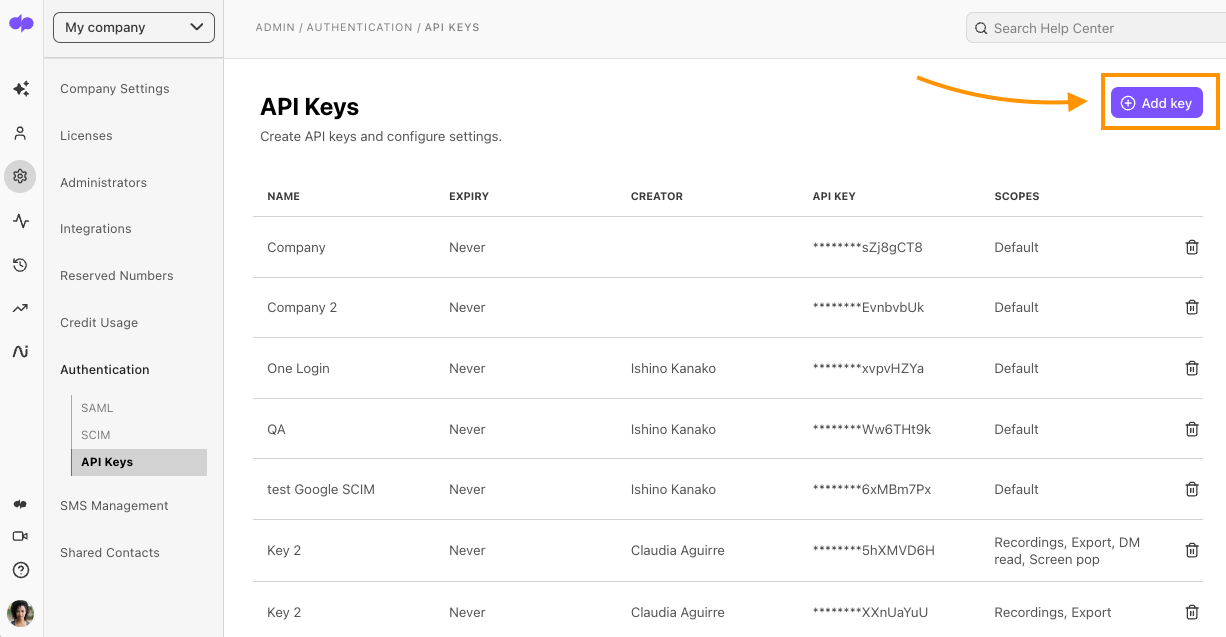
Task: Select the test Google SCIM name
Action: click(x=321, y=489)
